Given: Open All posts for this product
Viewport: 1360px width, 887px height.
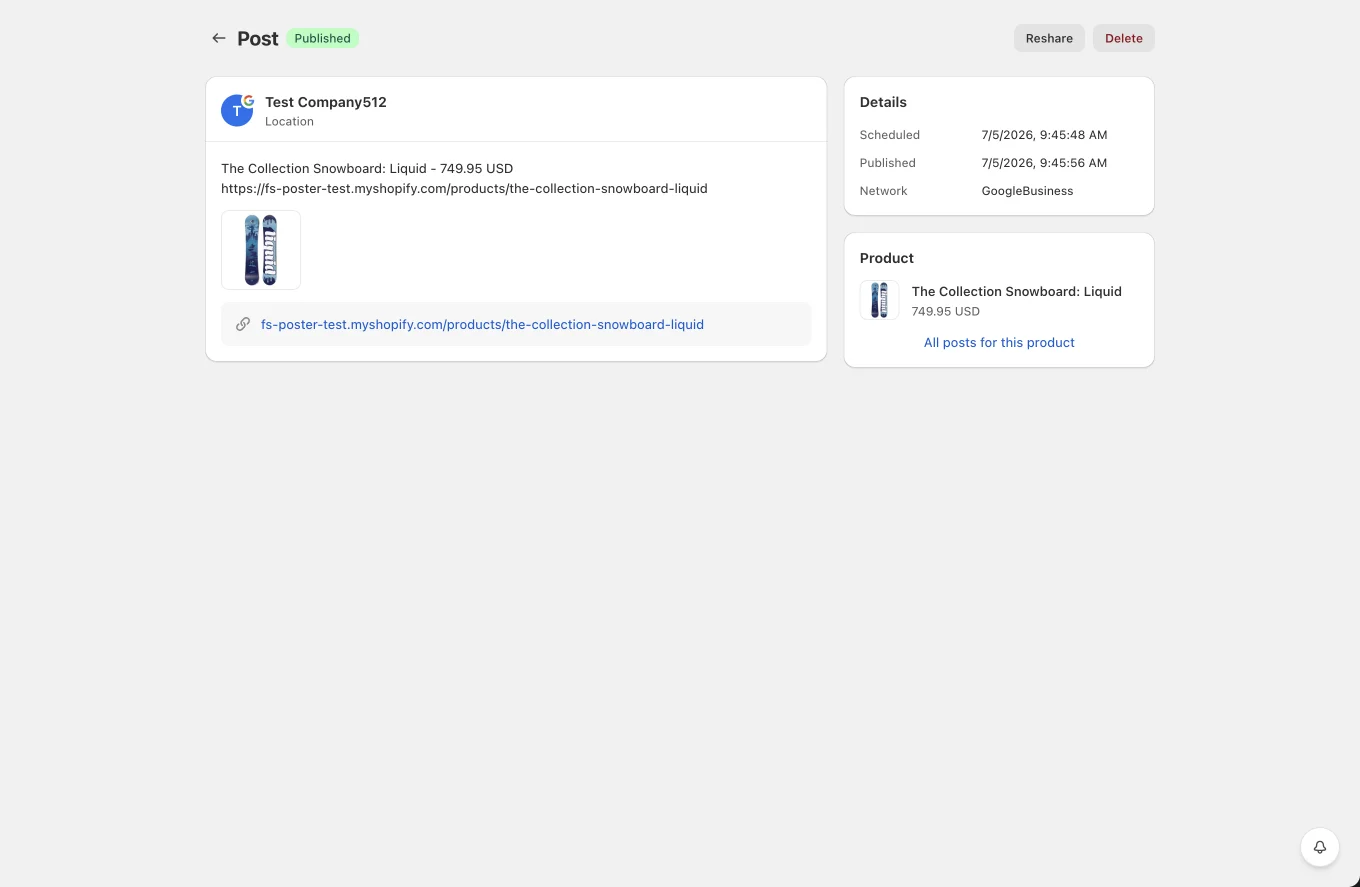Looking at the screenshot, I should (x=999, y=342).
